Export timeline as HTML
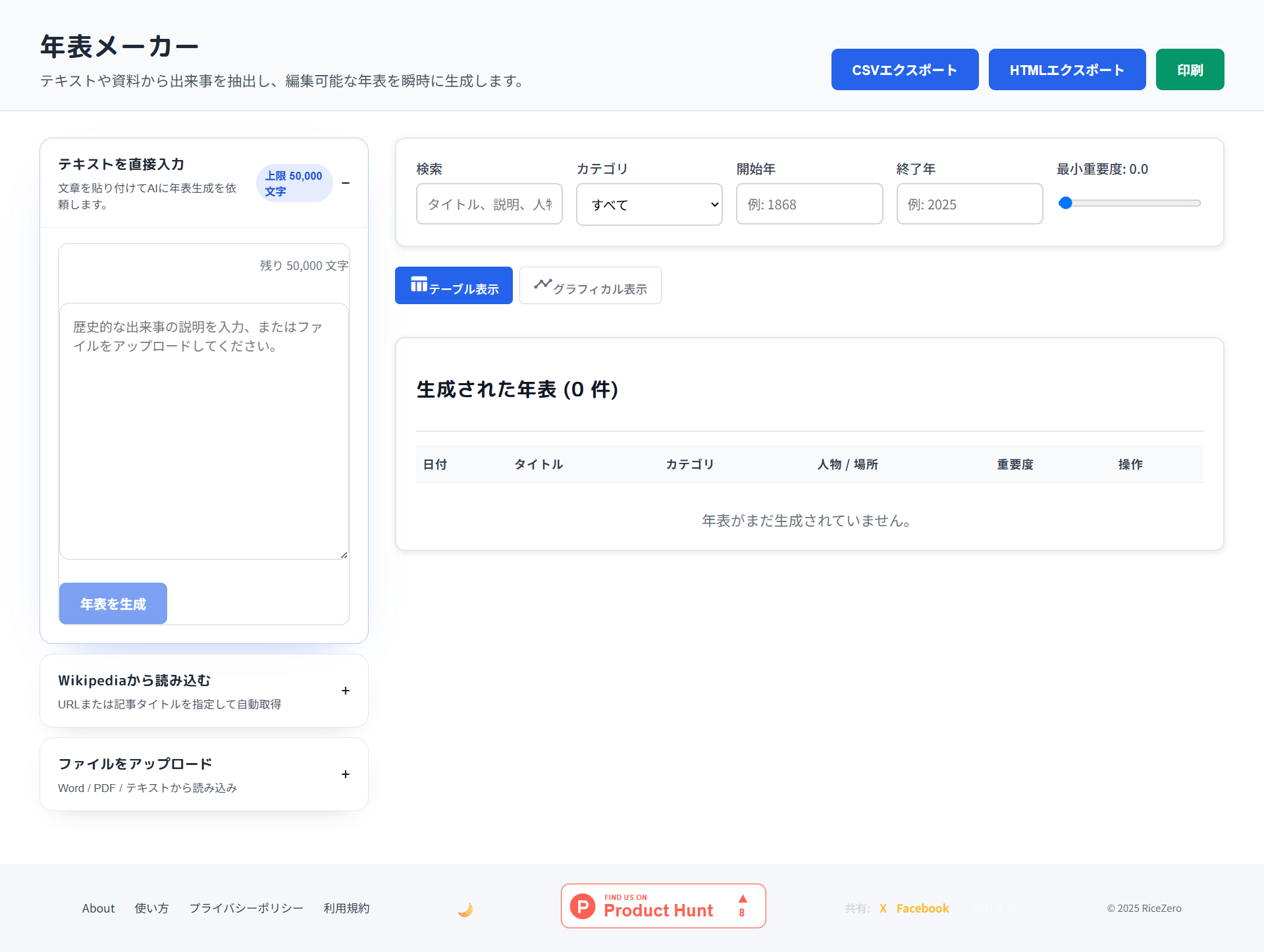This screenshot has height=952, width=1264. point(1066,69)
